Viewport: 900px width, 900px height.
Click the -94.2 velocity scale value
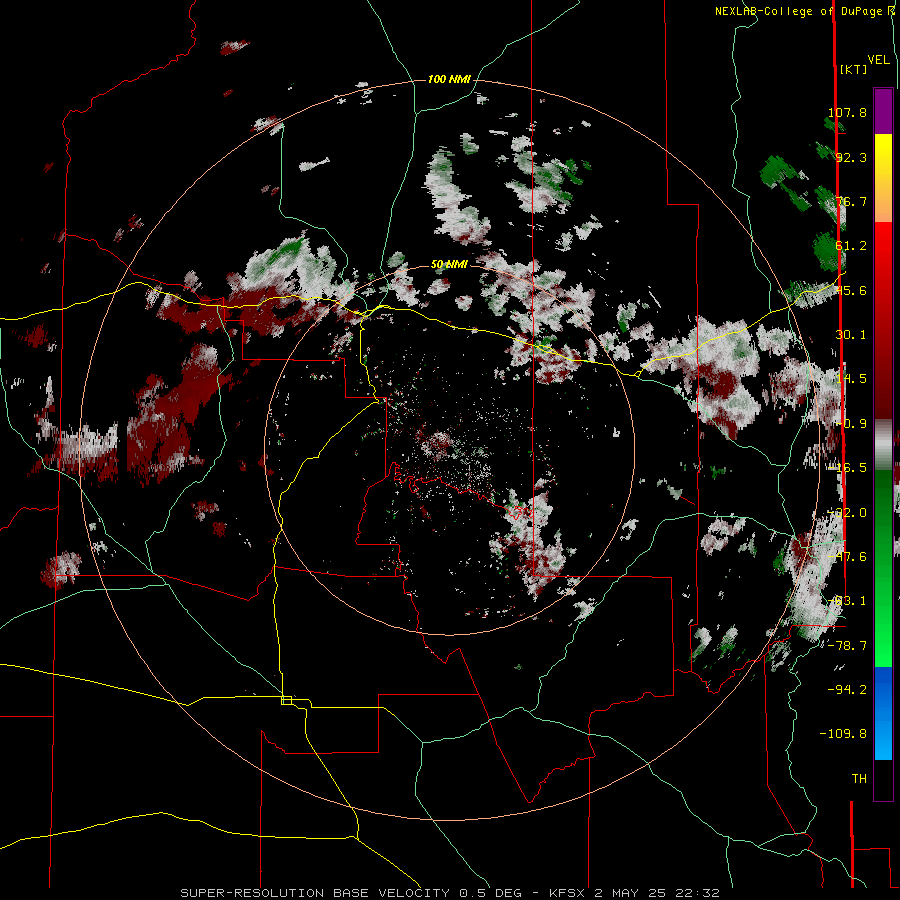click(847, 690)
